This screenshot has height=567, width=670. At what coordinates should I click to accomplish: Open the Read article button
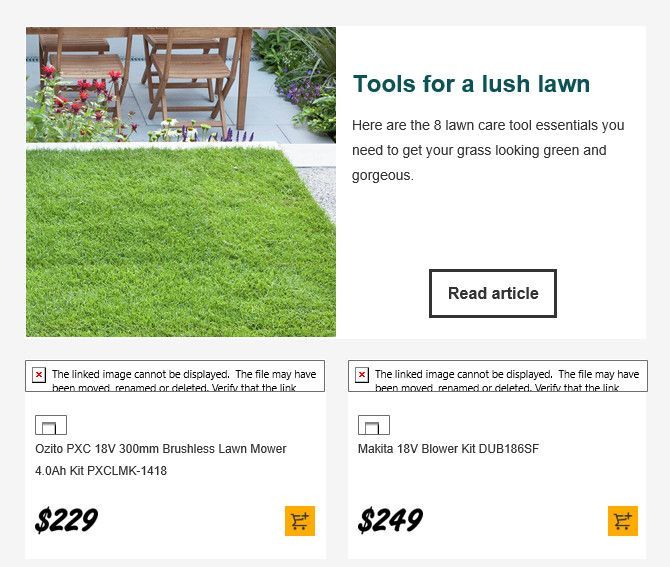(x=493, y=294)
